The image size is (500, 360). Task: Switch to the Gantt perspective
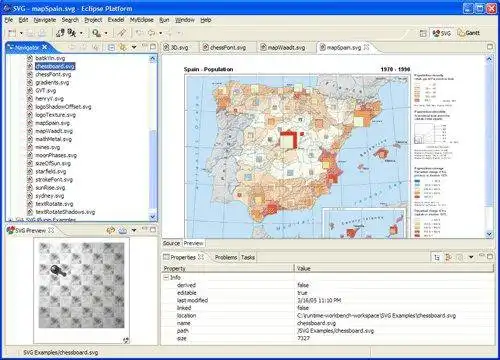[x=468, y=33]
